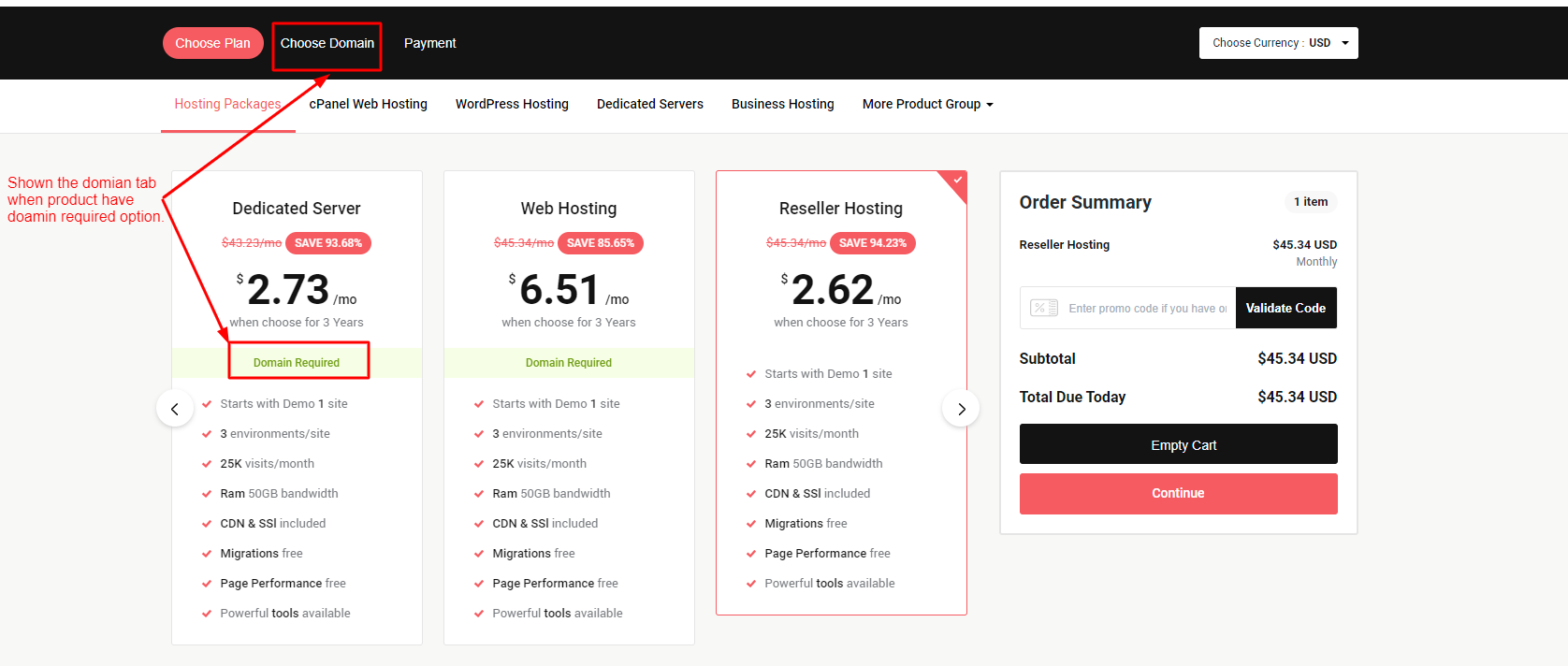Click Starts with Demo 1 site in Reseller card

pos(829,374)
